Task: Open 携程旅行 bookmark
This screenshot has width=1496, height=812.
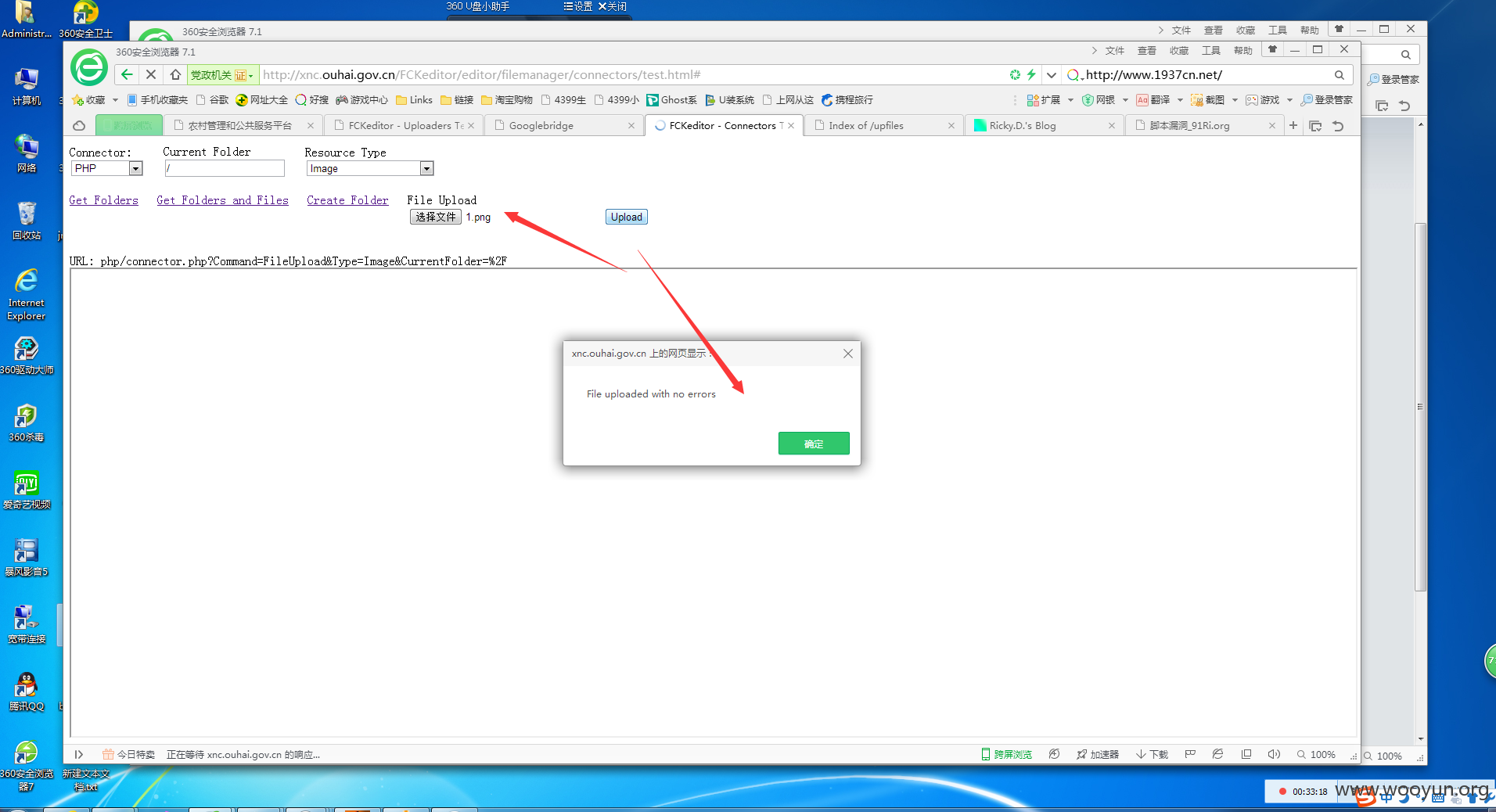Action: coord(847,100)
